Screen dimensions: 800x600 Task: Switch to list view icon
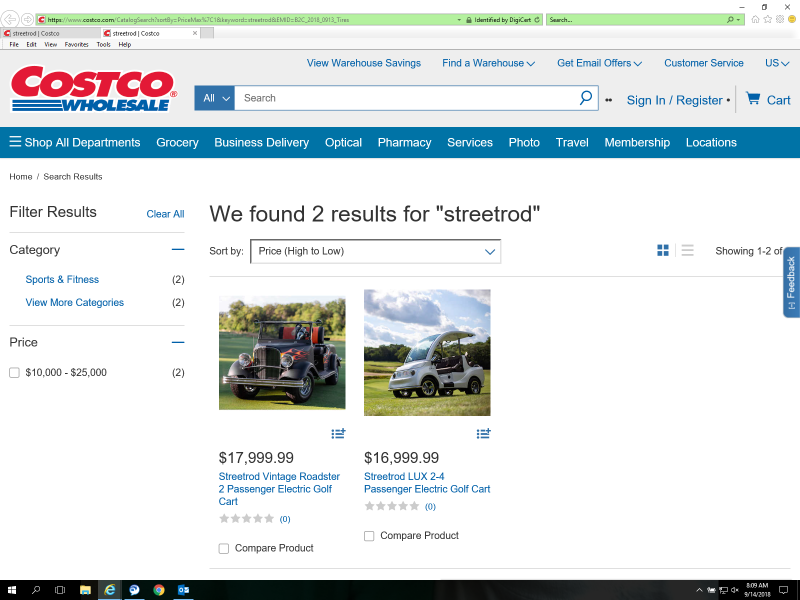(687, 250)
